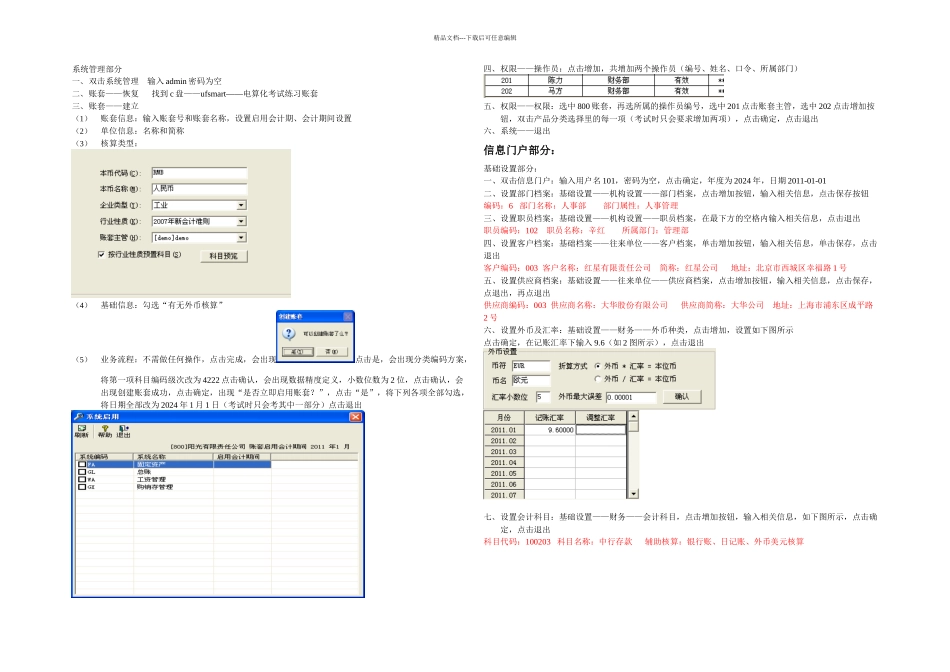950x672 pixels.
Task: Click the 确认 button in 外币设置
Action: pyautogui.click(x=682, y=396)
